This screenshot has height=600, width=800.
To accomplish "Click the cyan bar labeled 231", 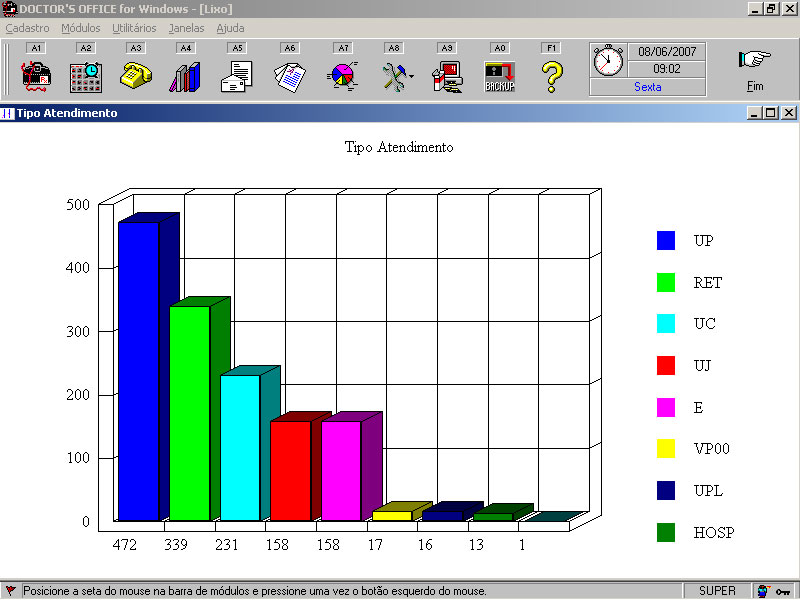I will [x=240, y=447].
